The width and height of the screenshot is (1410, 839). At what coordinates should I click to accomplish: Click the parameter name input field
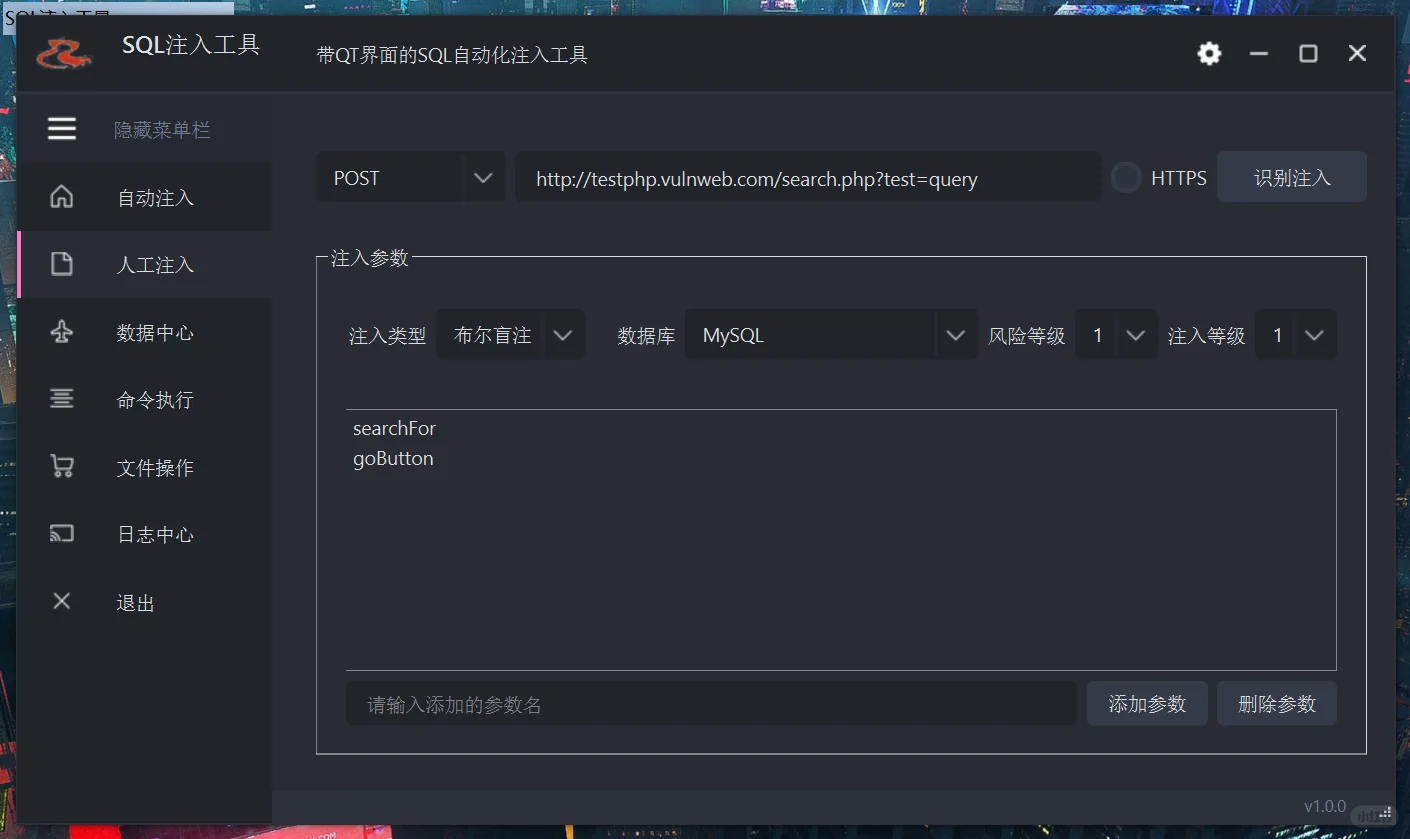coord(710,703)
